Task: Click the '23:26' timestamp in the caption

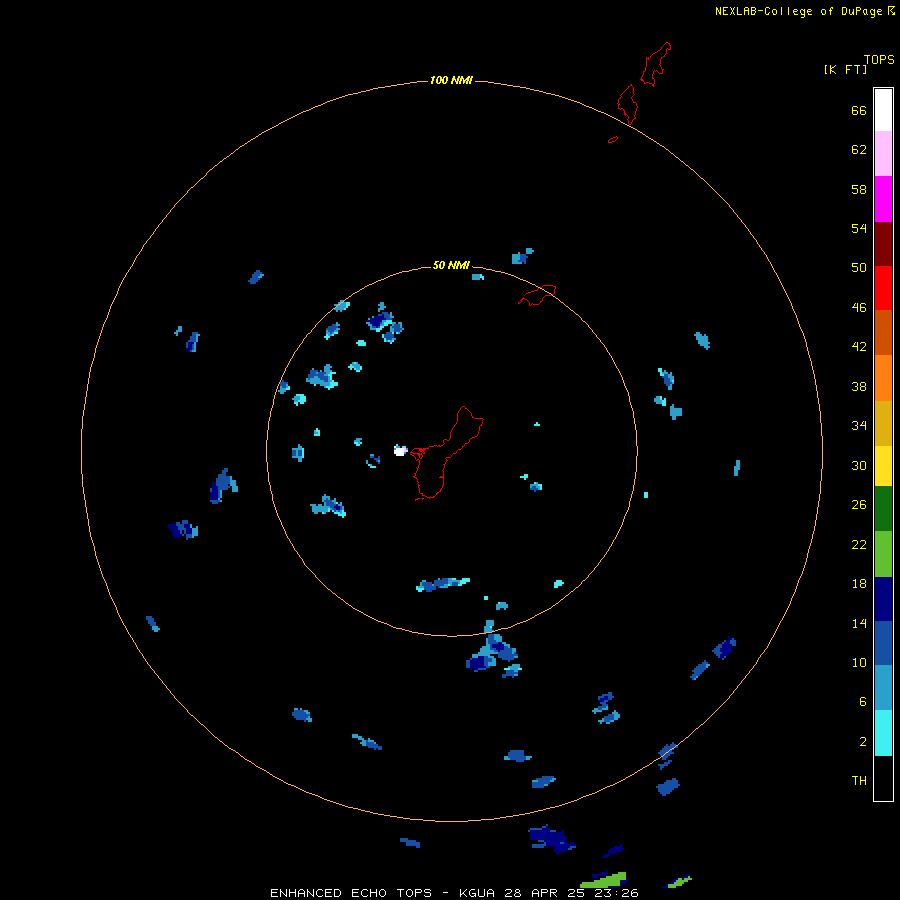Action: tap(617, 893)
